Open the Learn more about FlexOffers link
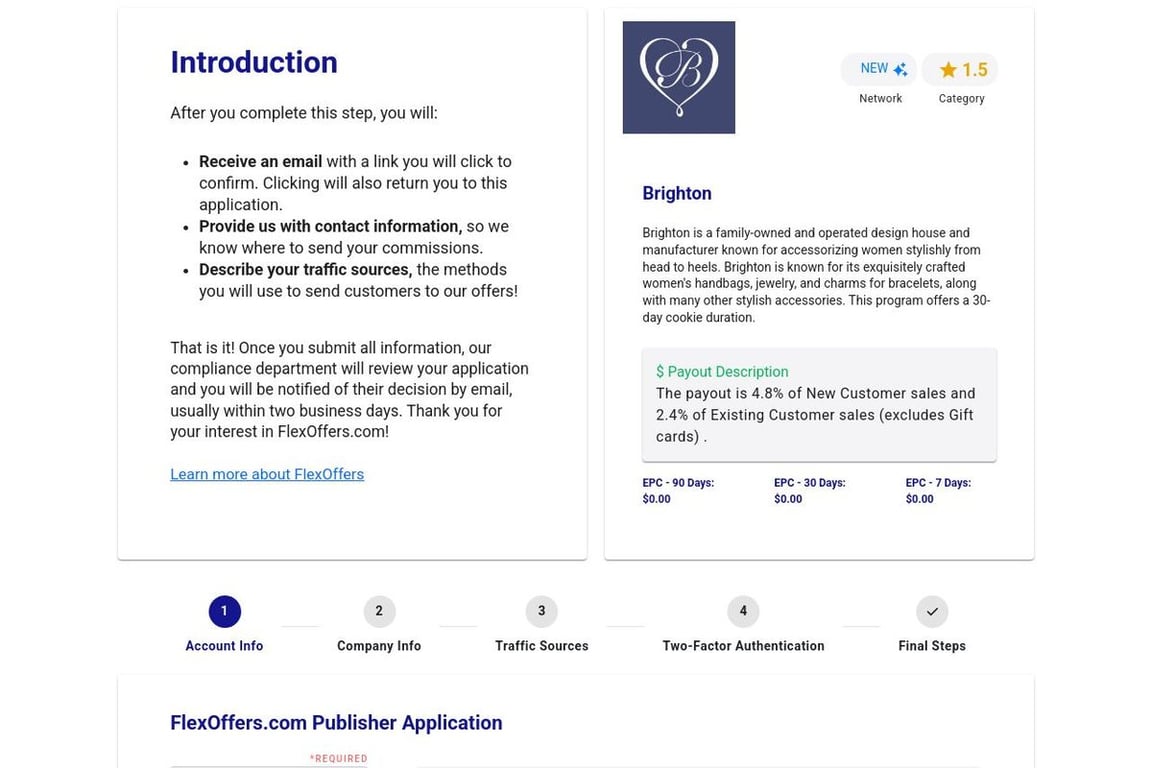Viewport: 1152px width, 768px height. (267, 474)
